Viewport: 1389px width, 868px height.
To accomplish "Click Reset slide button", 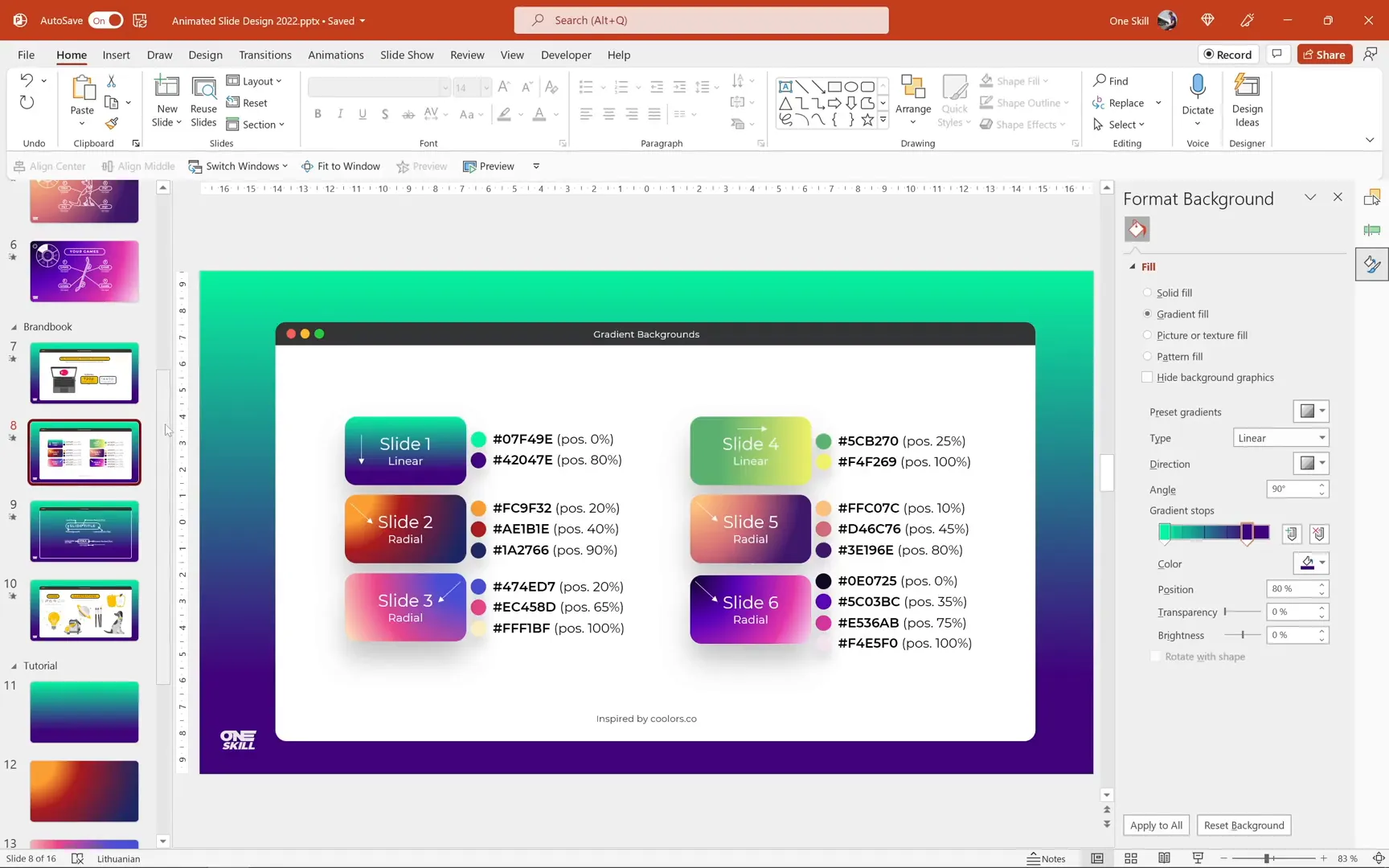I will pyautogui.click(x=247, y=103).
